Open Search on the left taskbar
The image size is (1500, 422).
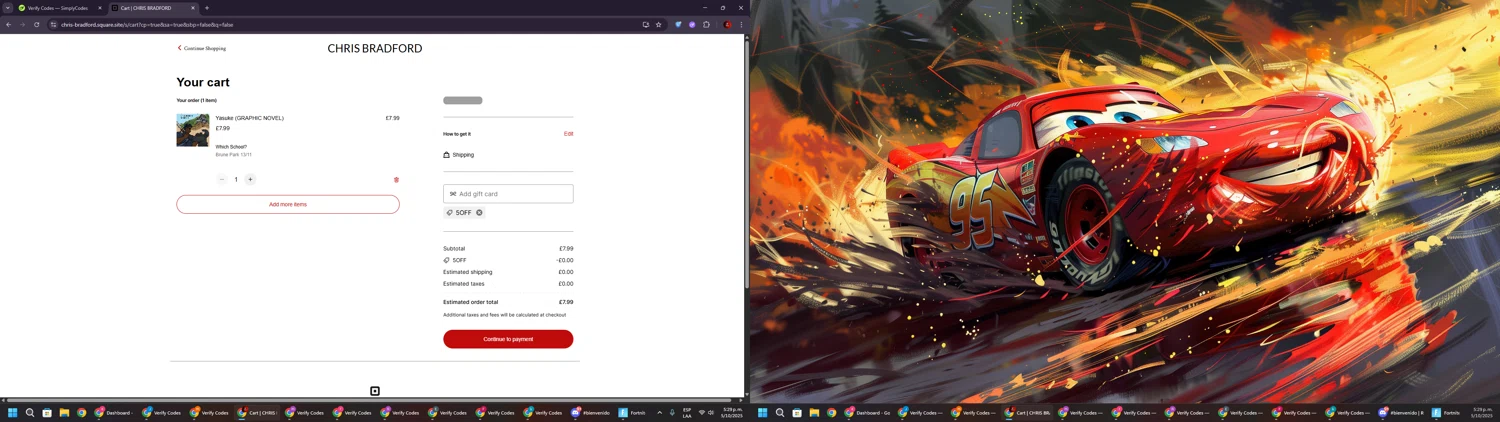point(30,412)
